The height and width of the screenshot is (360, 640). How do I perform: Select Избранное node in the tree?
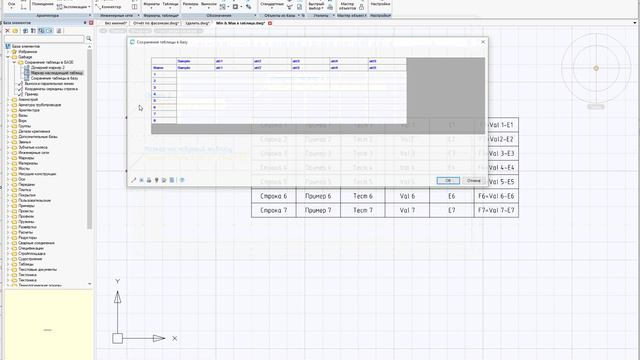tap(27, 52)
